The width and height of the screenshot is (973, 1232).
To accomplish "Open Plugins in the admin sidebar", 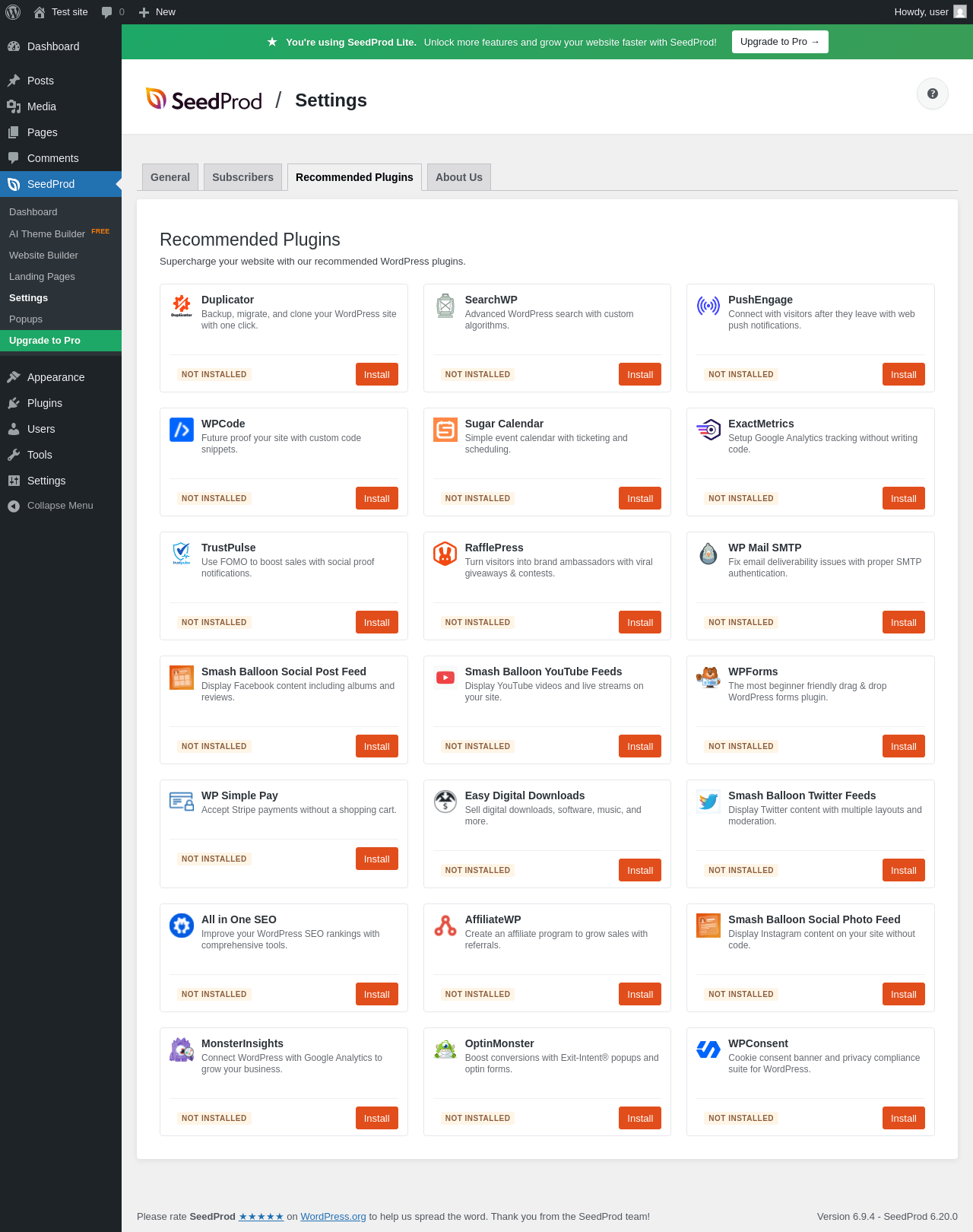I will pyautogui.click(x=61, y=403).
